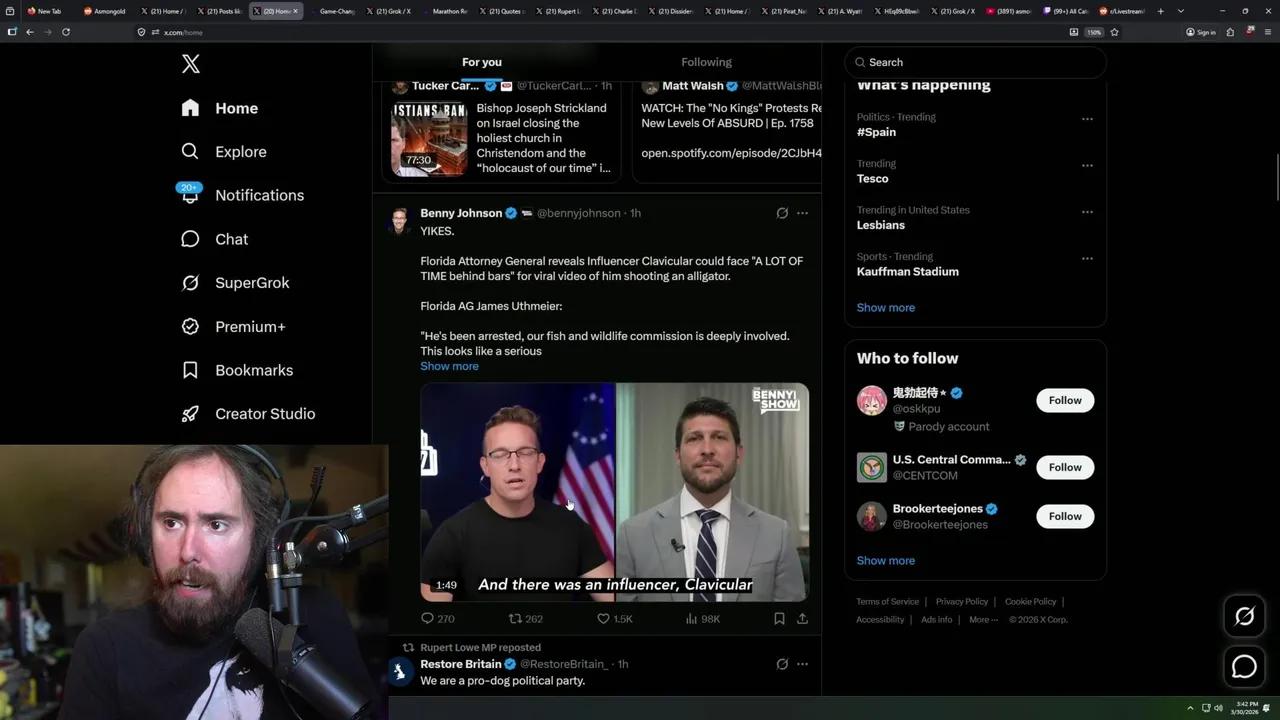Click Sign in browser account button
This screenshot has width=1280, height=720.
(1200, 32)
